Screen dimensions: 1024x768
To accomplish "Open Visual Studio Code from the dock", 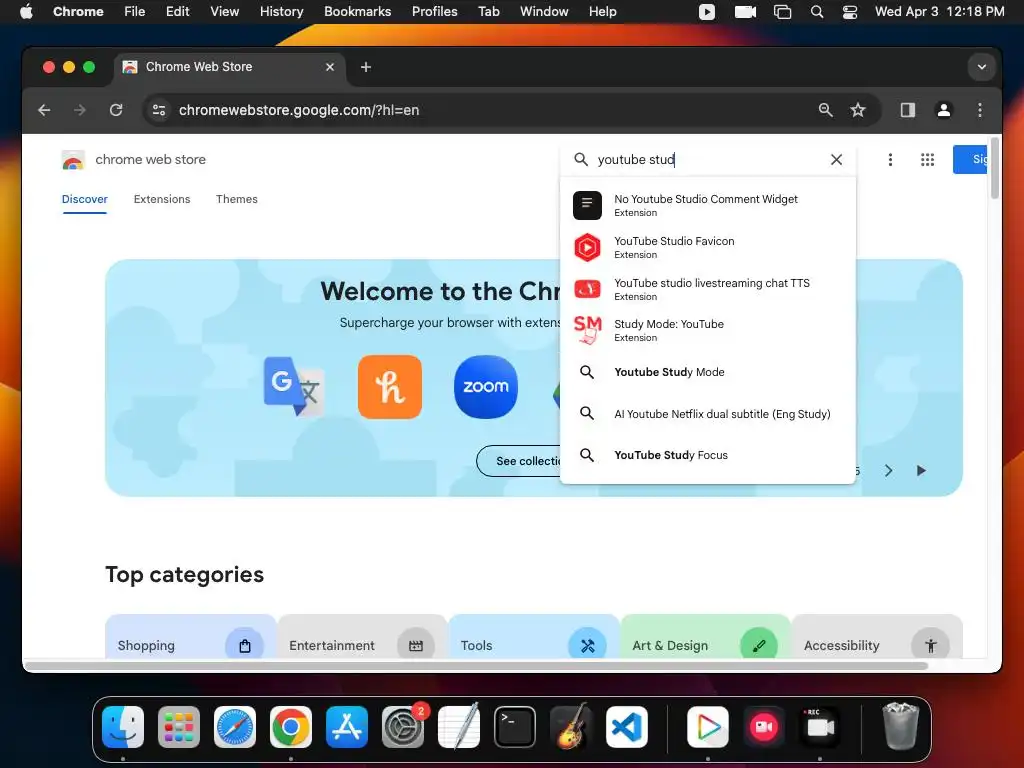I will (627, 727).
